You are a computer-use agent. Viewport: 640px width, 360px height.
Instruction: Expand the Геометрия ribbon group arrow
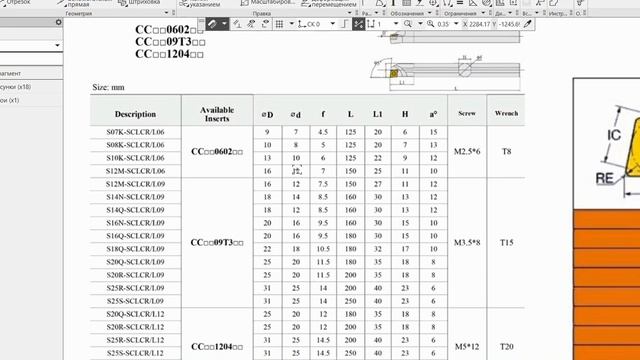tap(166, 13)
